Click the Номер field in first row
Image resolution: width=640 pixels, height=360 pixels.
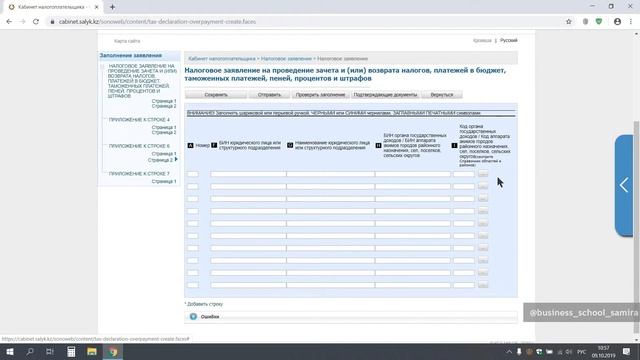193,174
